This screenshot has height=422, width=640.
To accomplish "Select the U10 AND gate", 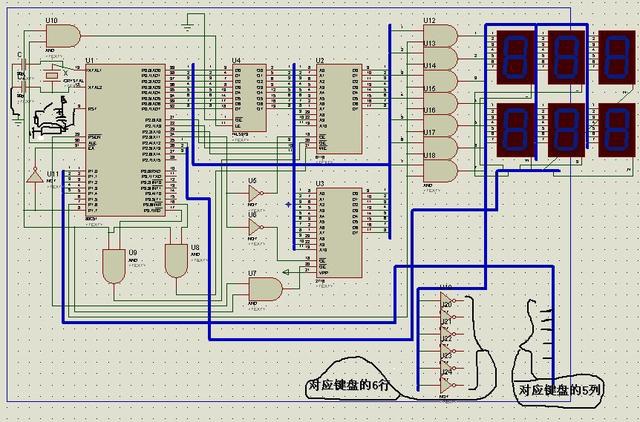I will click(x=61, y=36).
